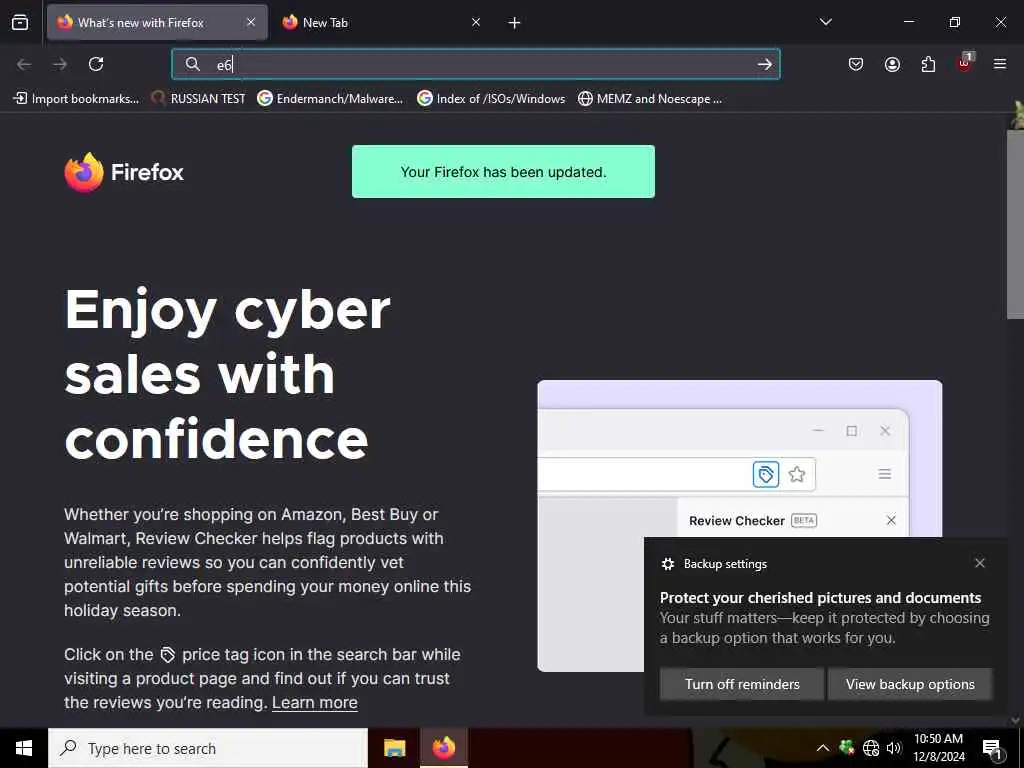Close the What's new with Firefox tab

coord(251,23)
